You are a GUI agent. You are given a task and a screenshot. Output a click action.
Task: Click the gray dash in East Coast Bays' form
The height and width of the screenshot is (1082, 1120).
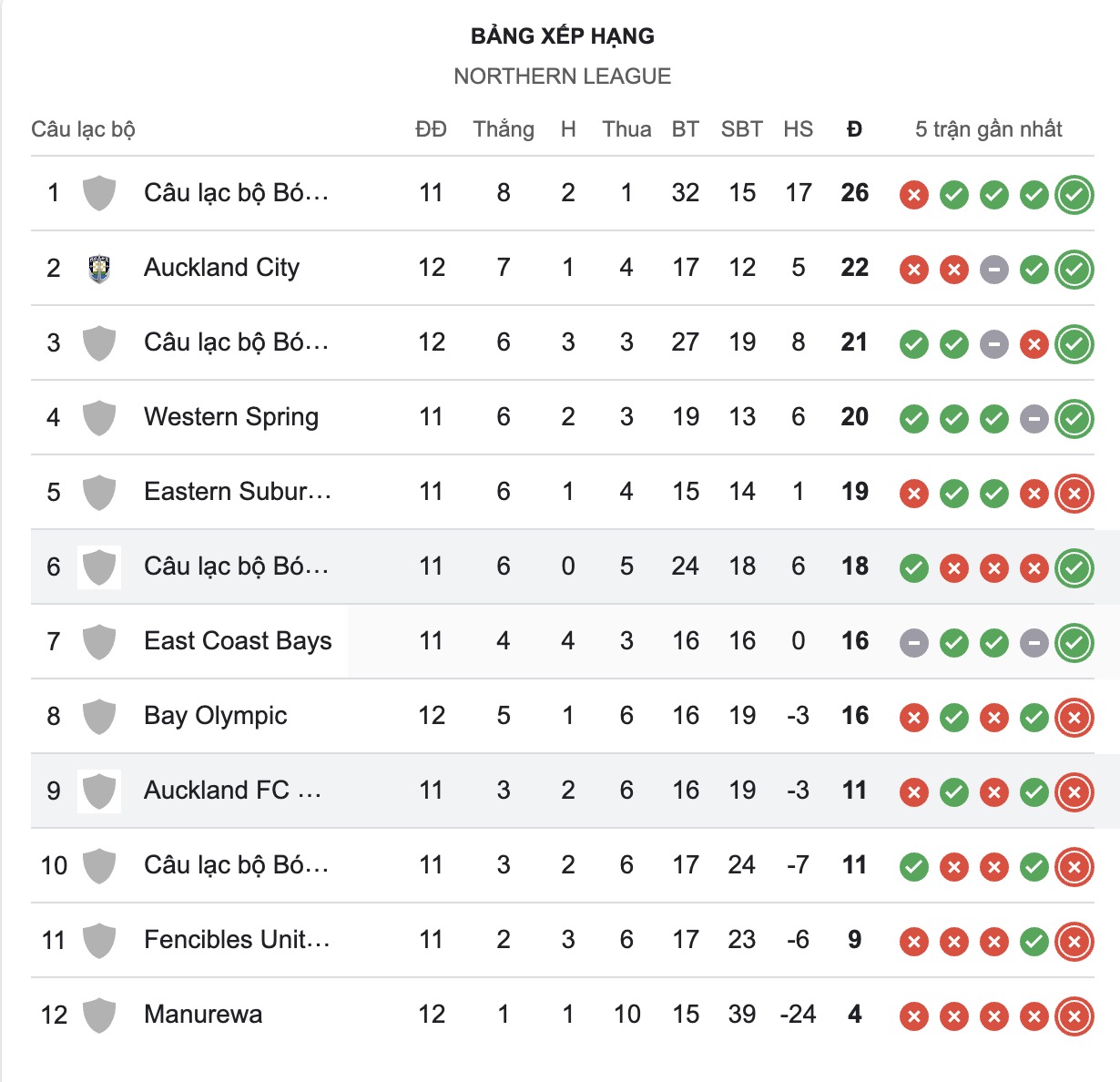pyautogui.click(x=913, y=641)
